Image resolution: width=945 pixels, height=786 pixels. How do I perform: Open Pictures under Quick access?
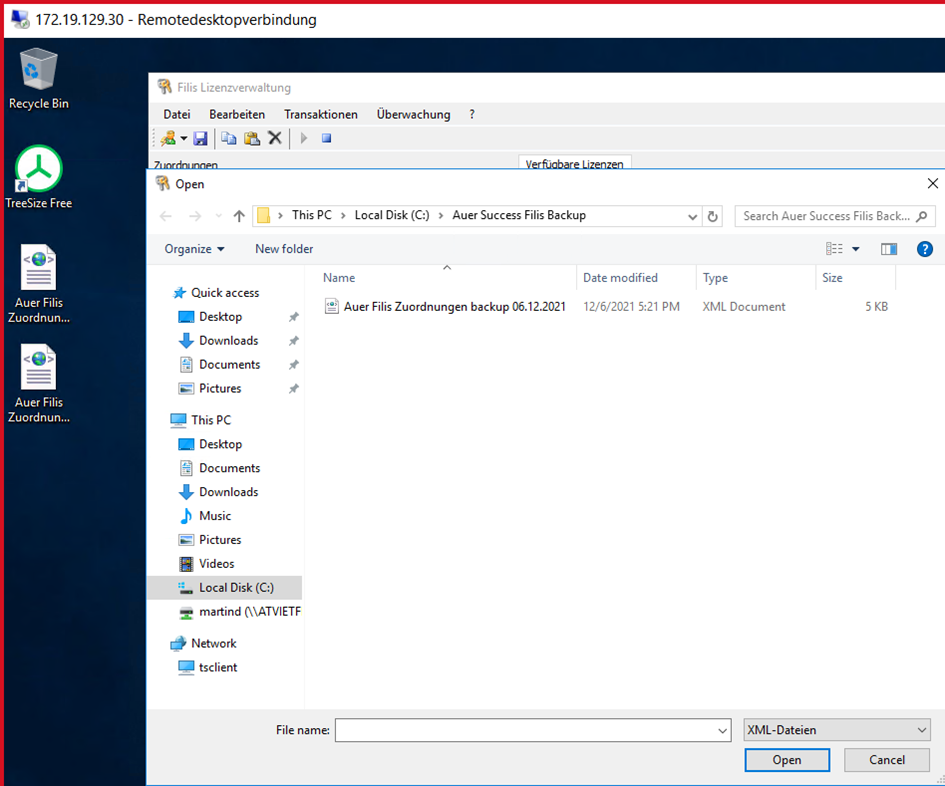click(x=220, y=389)
